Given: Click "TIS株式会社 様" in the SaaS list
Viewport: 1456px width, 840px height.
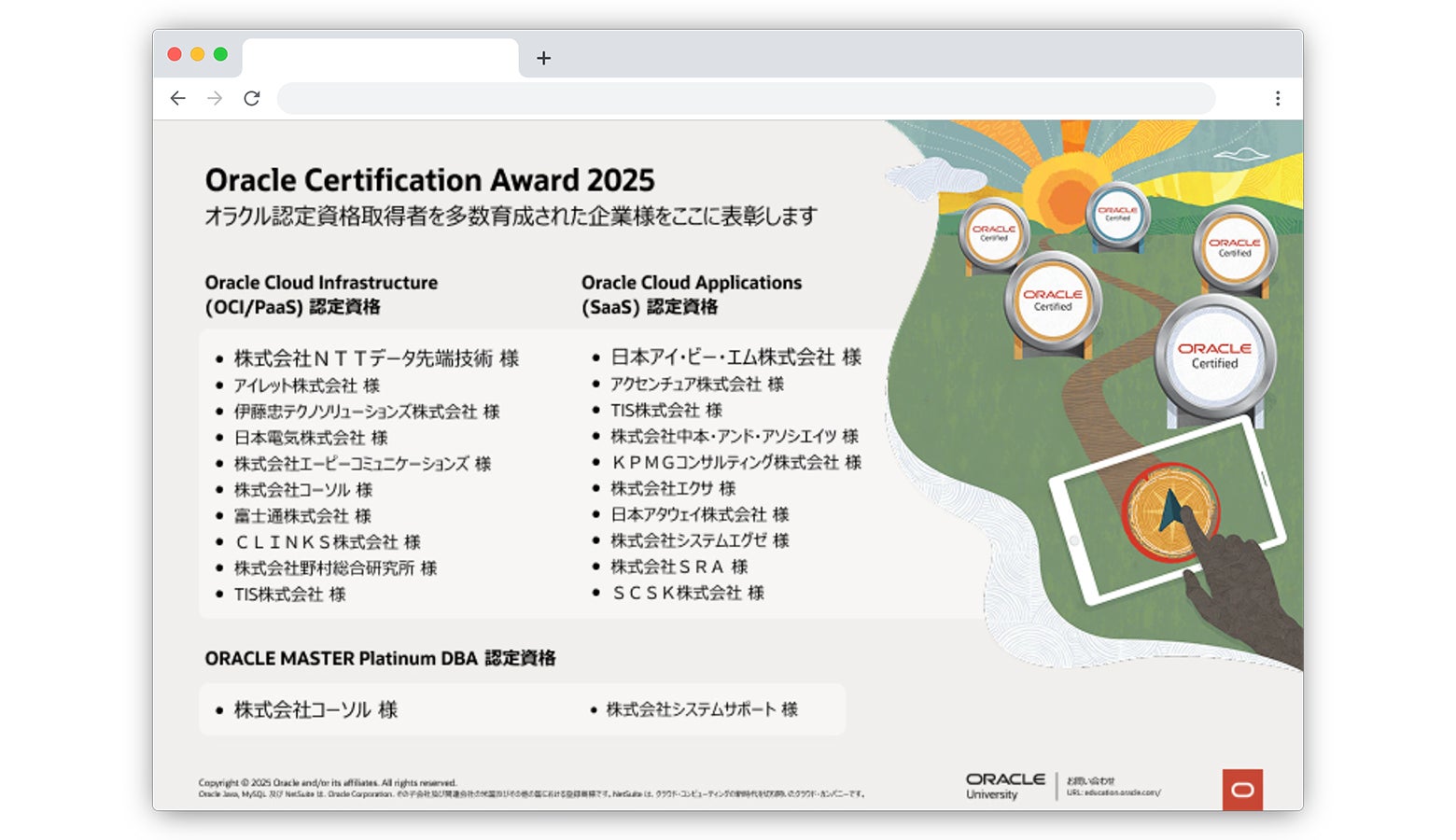Looking at the screenshot, I should click(666, 410).
